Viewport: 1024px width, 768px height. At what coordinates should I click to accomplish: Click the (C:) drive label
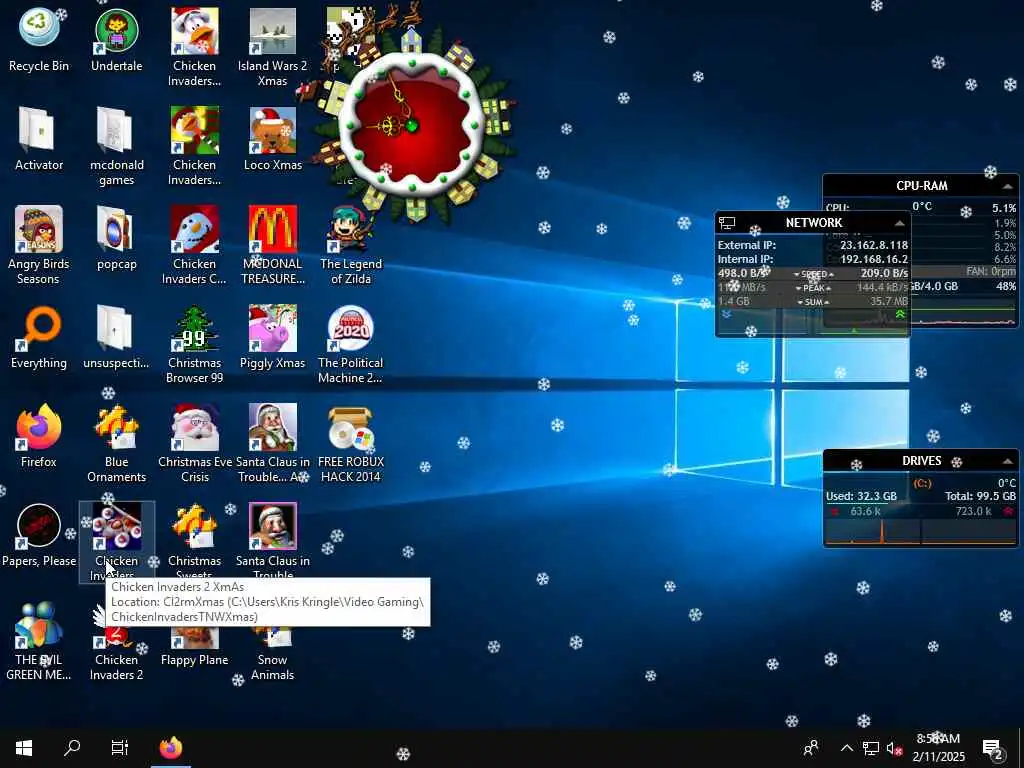(922, 483)
